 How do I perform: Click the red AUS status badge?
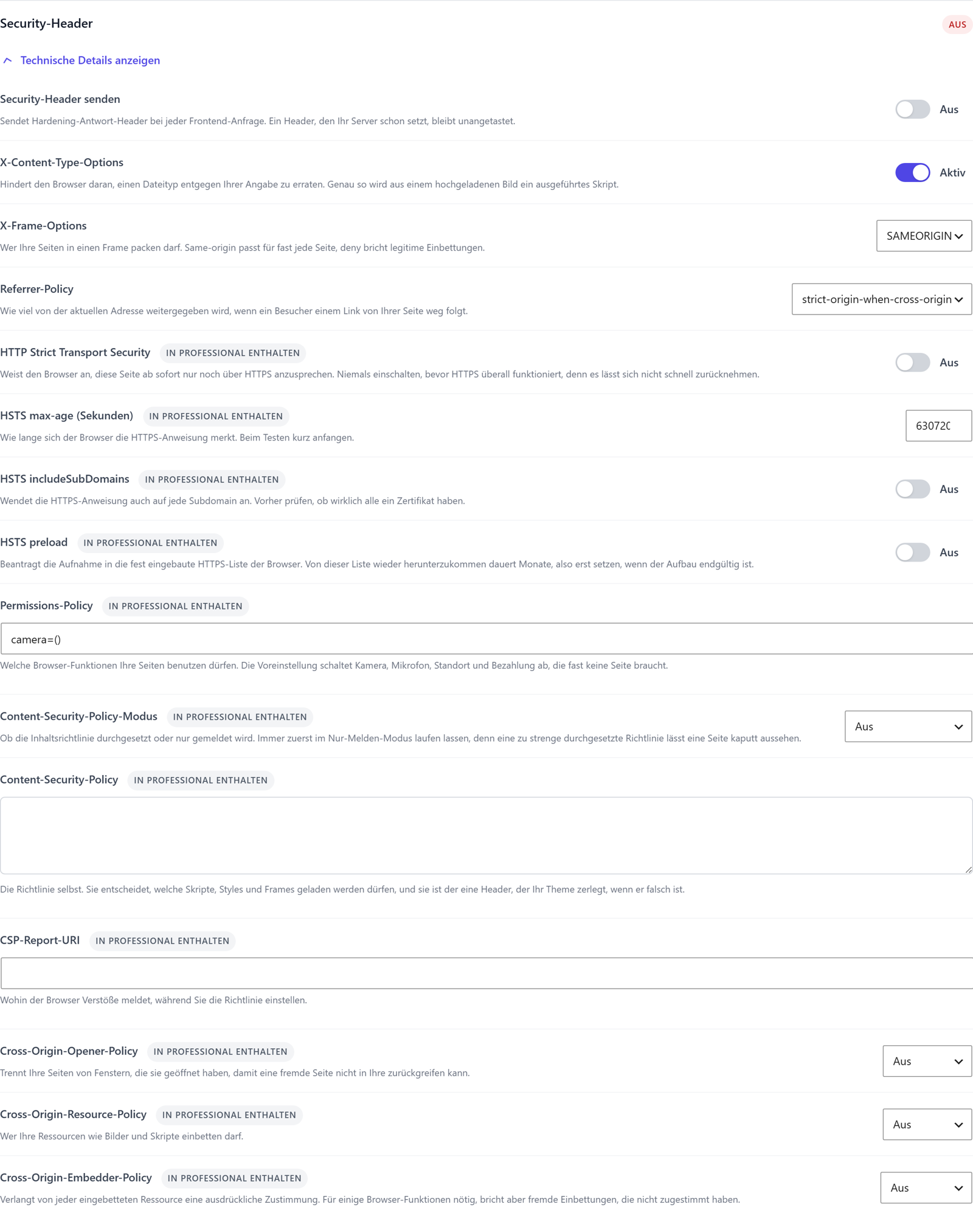(x=957, y=24)
